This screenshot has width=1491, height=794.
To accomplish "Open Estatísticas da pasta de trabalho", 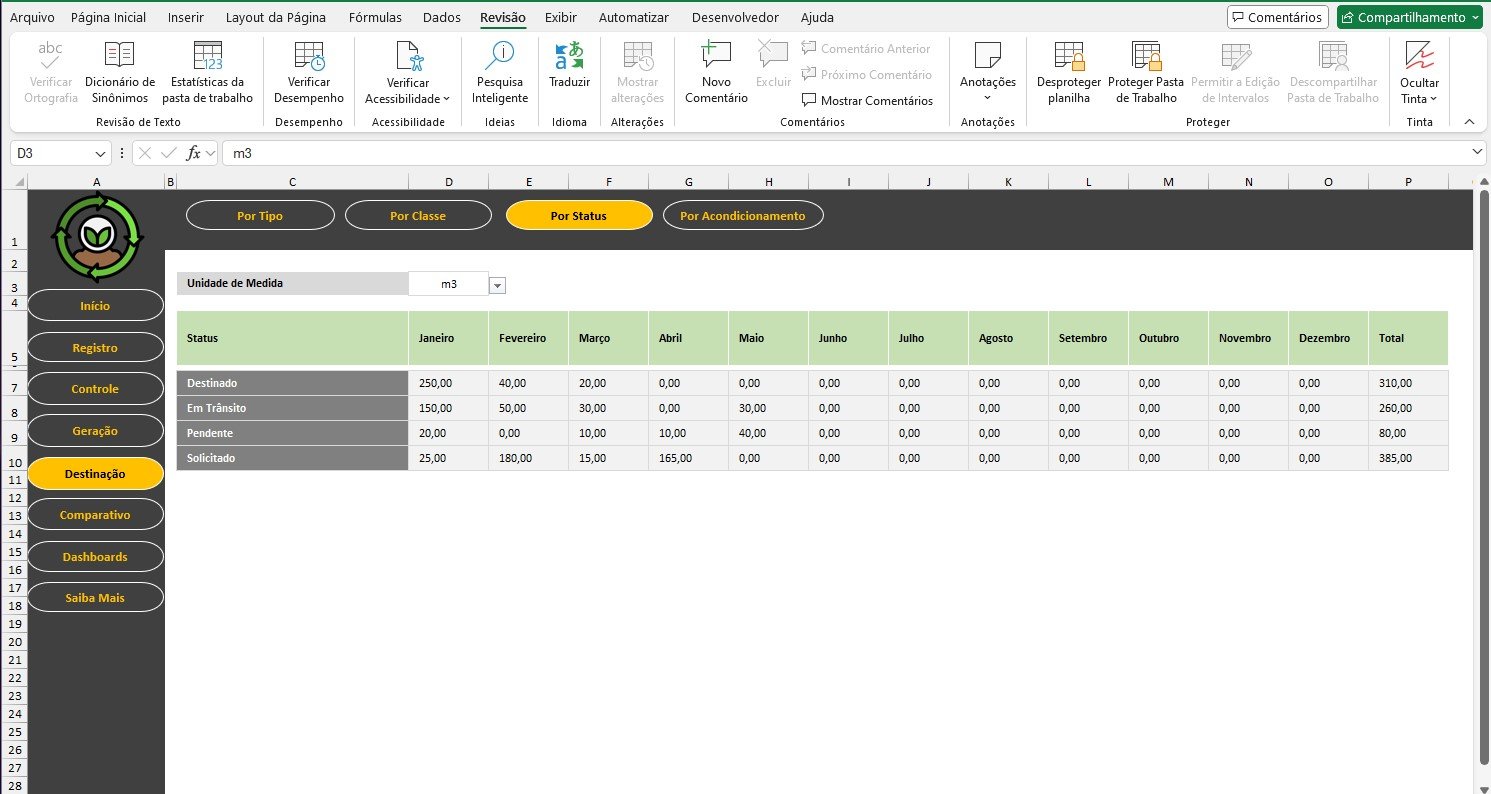I will tap(207, 57).
